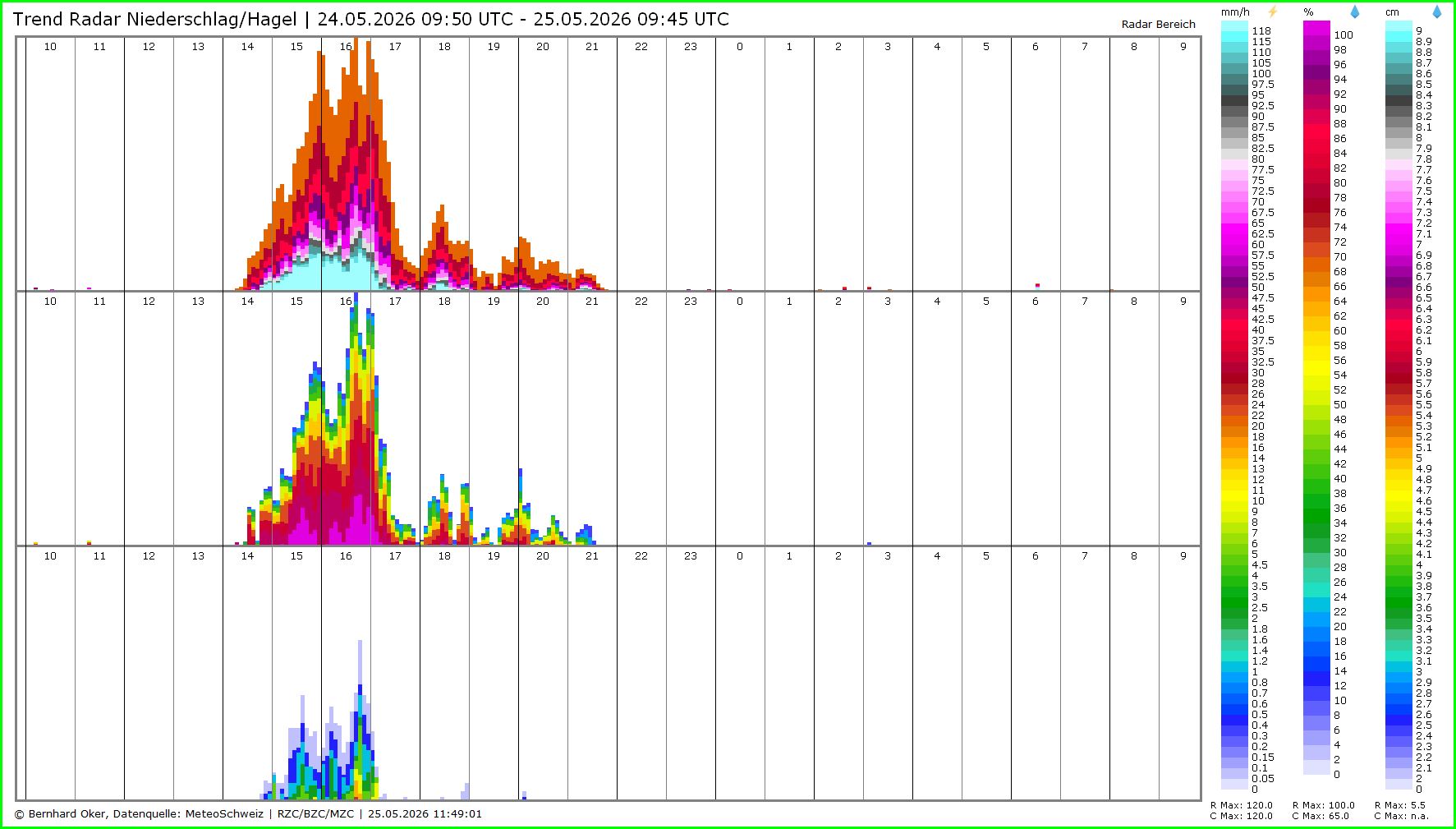Click the chart title 'Trend Radar Niederschlag/Hagel'

154,19
